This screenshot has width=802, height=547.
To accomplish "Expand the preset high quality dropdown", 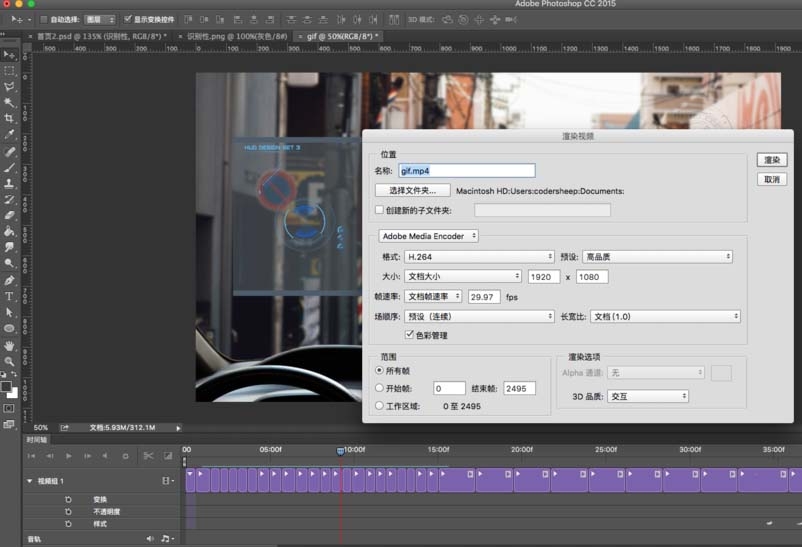I will pyautogui.click(x=657, y=257).
